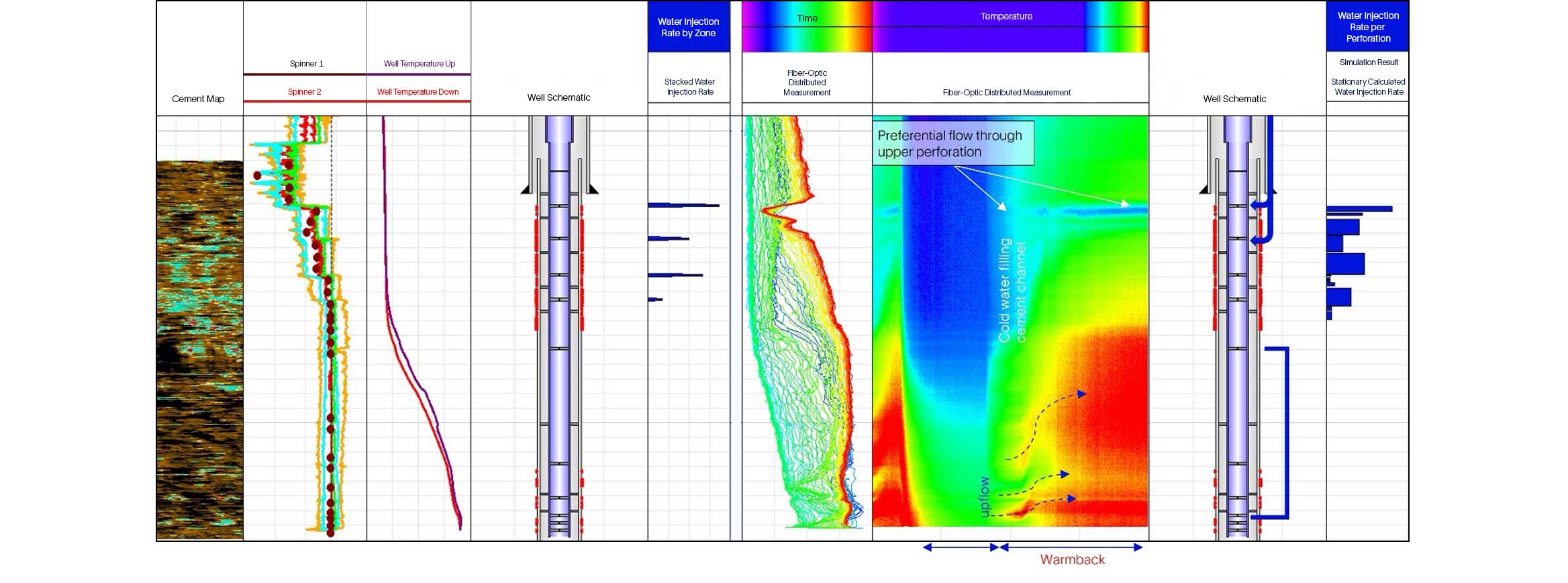Open Water Injection Rate per Perforation header

tap(1368, 27)
